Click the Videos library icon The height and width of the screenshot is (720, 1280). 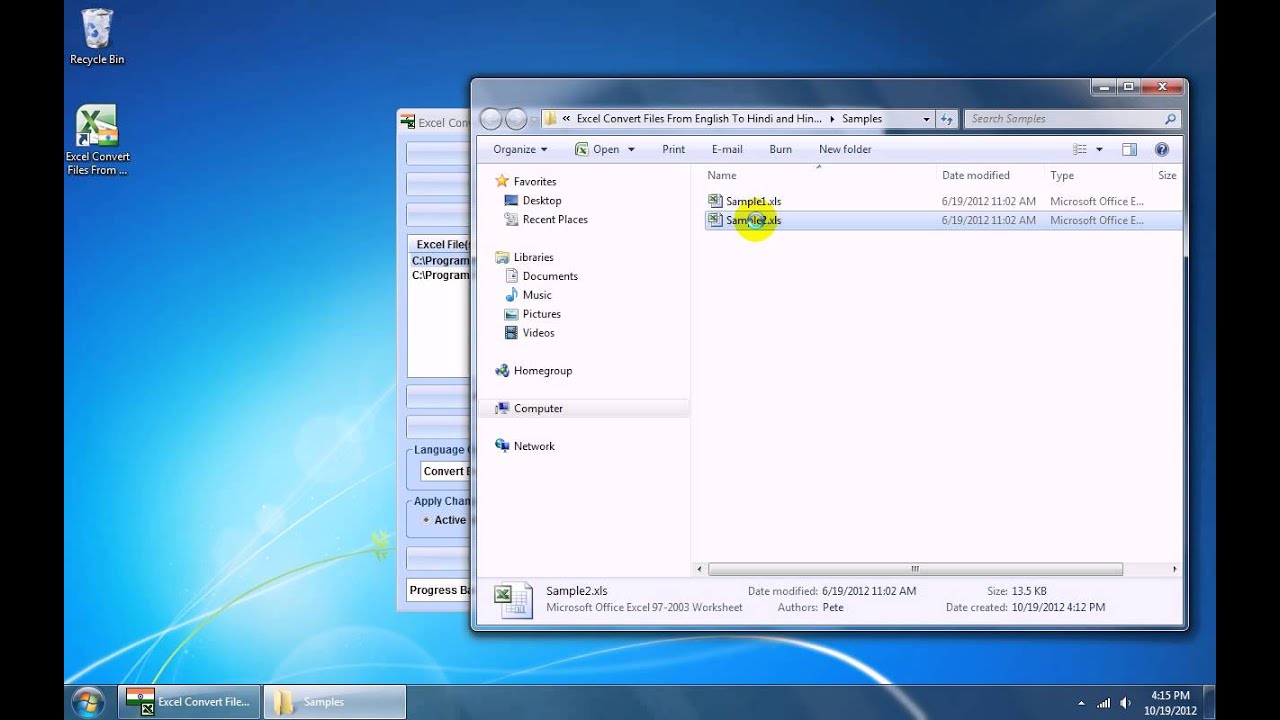pyautogui.click(x=512, y=333)
